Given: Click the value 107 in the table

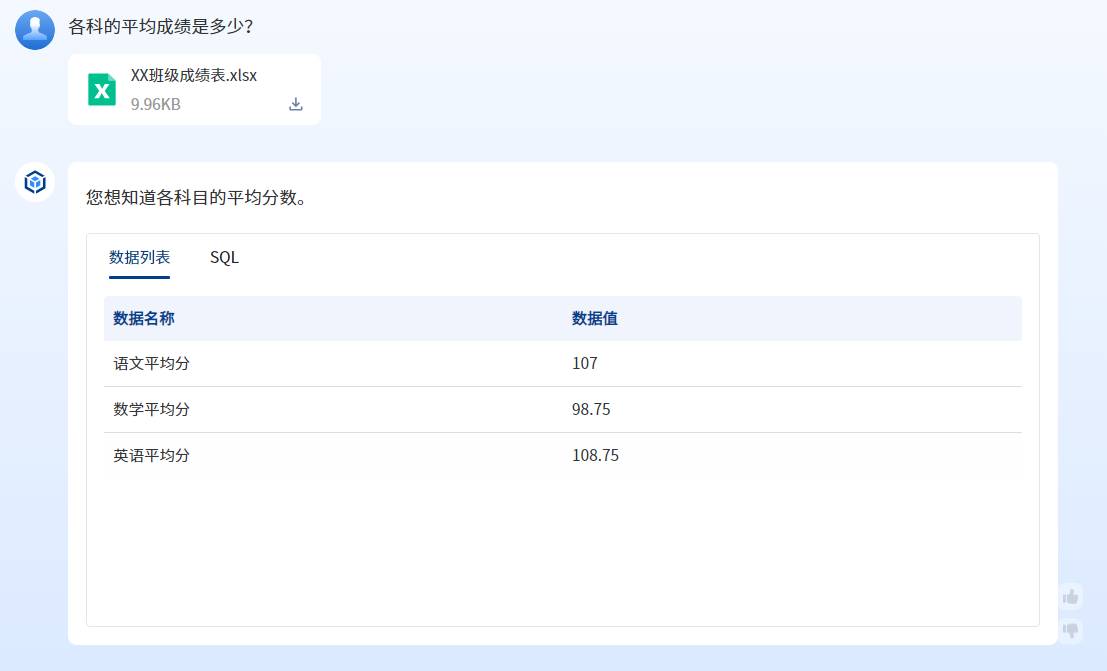Looking at the screenshot, I should click(x=585, y=364).
